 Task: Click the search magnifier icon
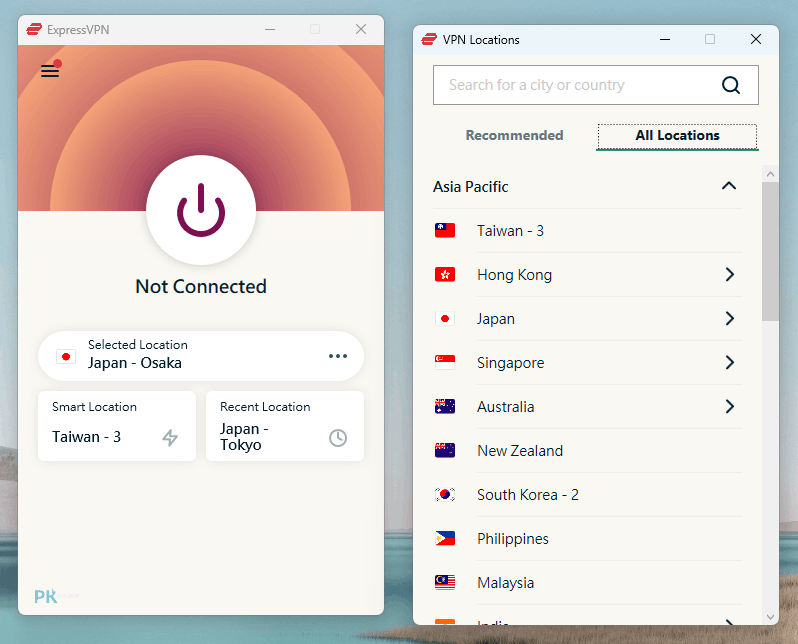point(731,85)
